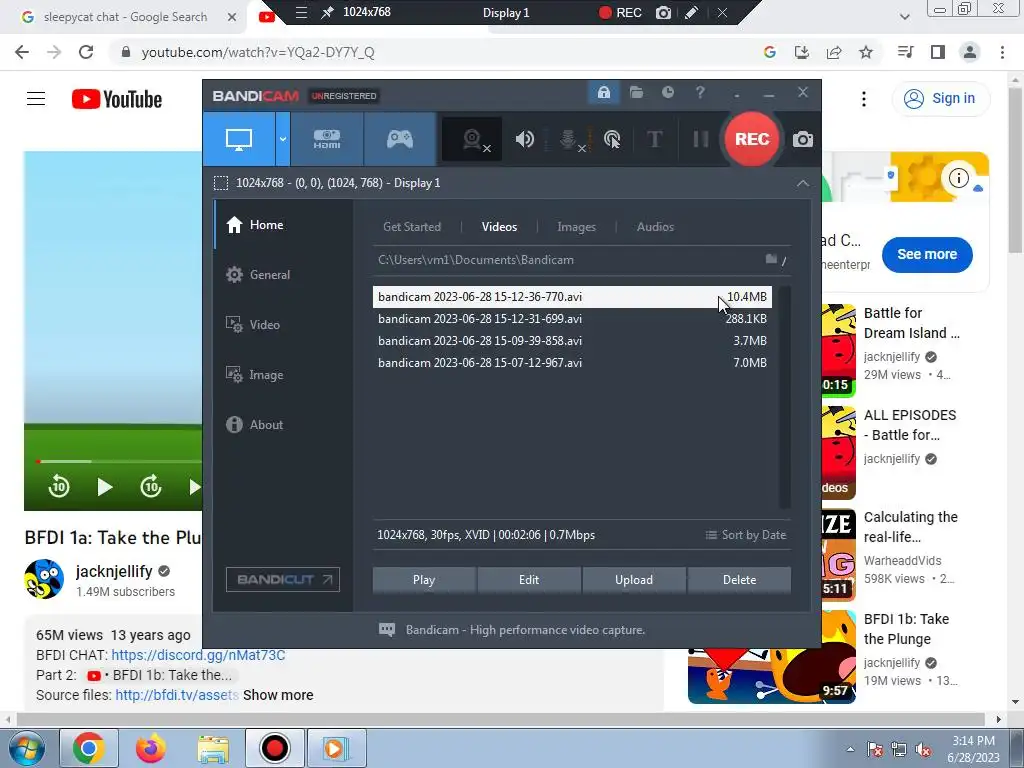Image resolution: width=1024 pixels, height=768 pixels.
Task: Open Bandicut link button
Action: pos(283,579)
